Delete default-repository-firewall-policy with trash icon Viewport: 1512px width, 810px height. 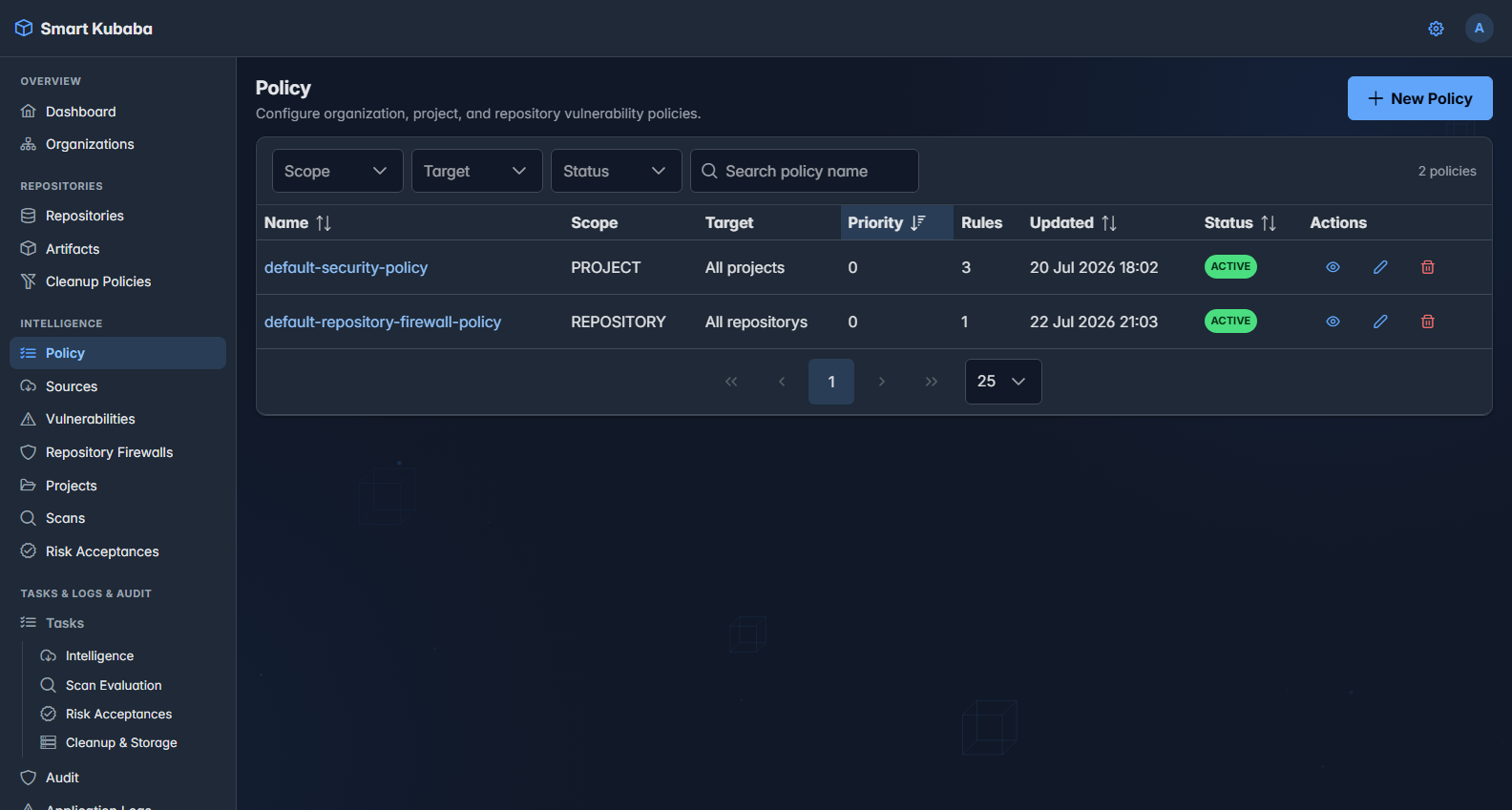[1428, 322]
